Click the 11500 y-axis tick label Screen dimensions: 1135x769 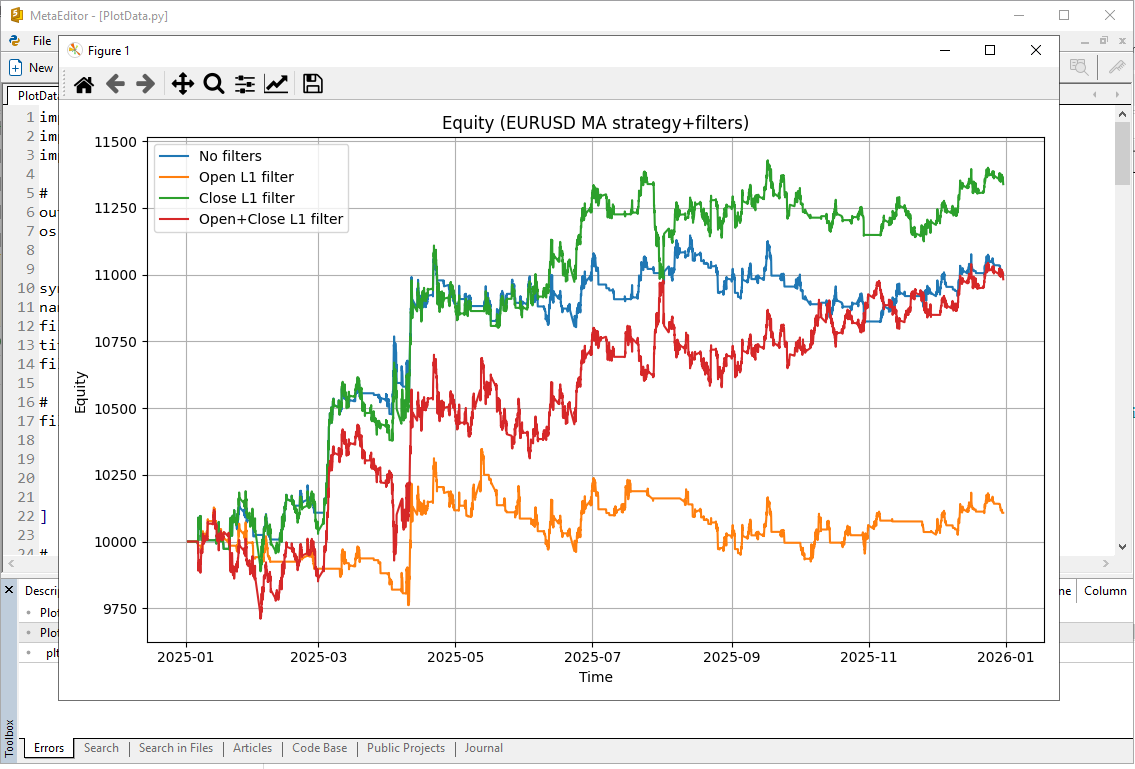(116, 142)
